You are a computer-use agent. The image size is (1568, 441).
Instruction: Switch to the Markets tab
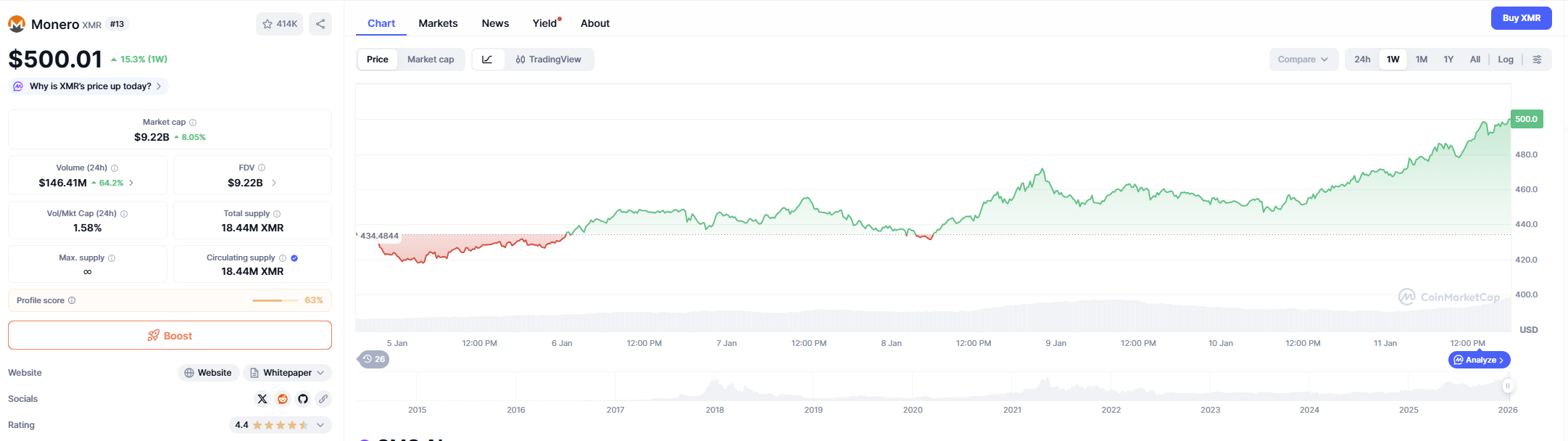click(438, 23)
